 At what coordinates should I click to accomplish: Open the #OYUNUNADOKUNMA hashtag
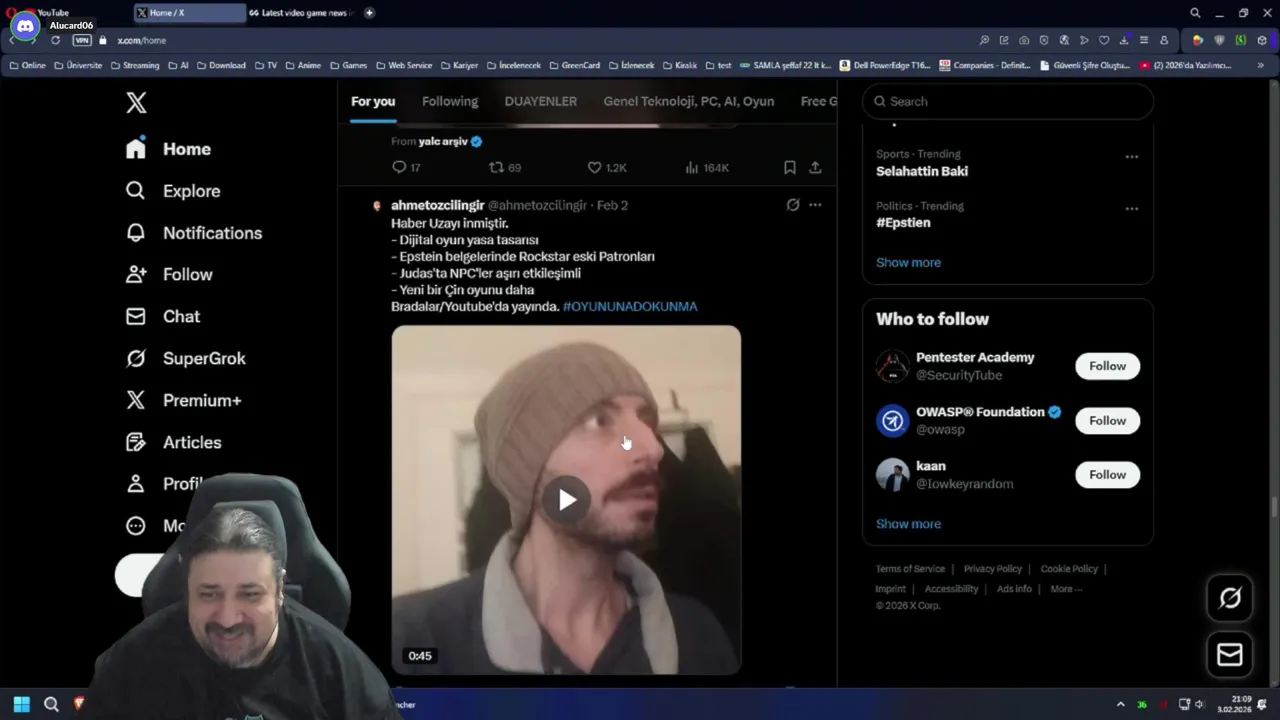630,306
